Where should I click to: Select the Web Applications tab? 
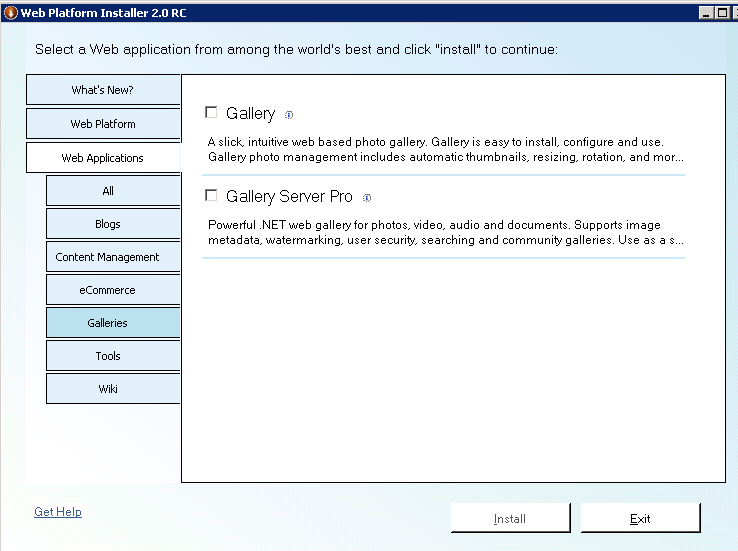tap(103, 158)
